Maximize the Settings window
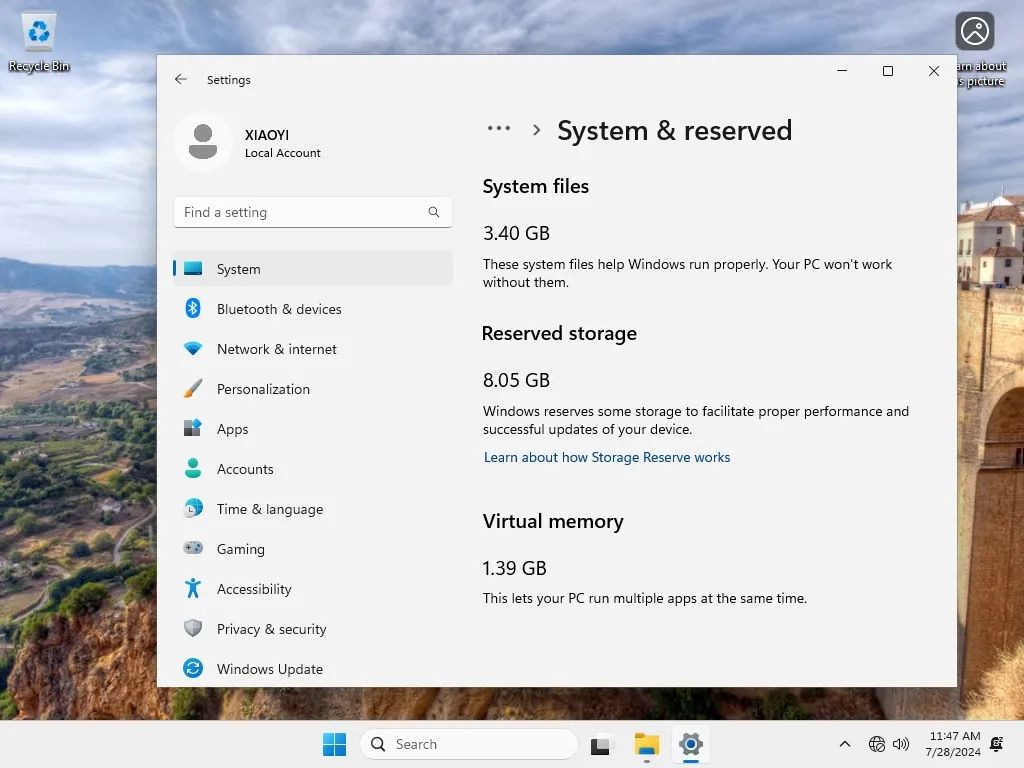Viewport: 1024px width, 768px height. (888, 71)
